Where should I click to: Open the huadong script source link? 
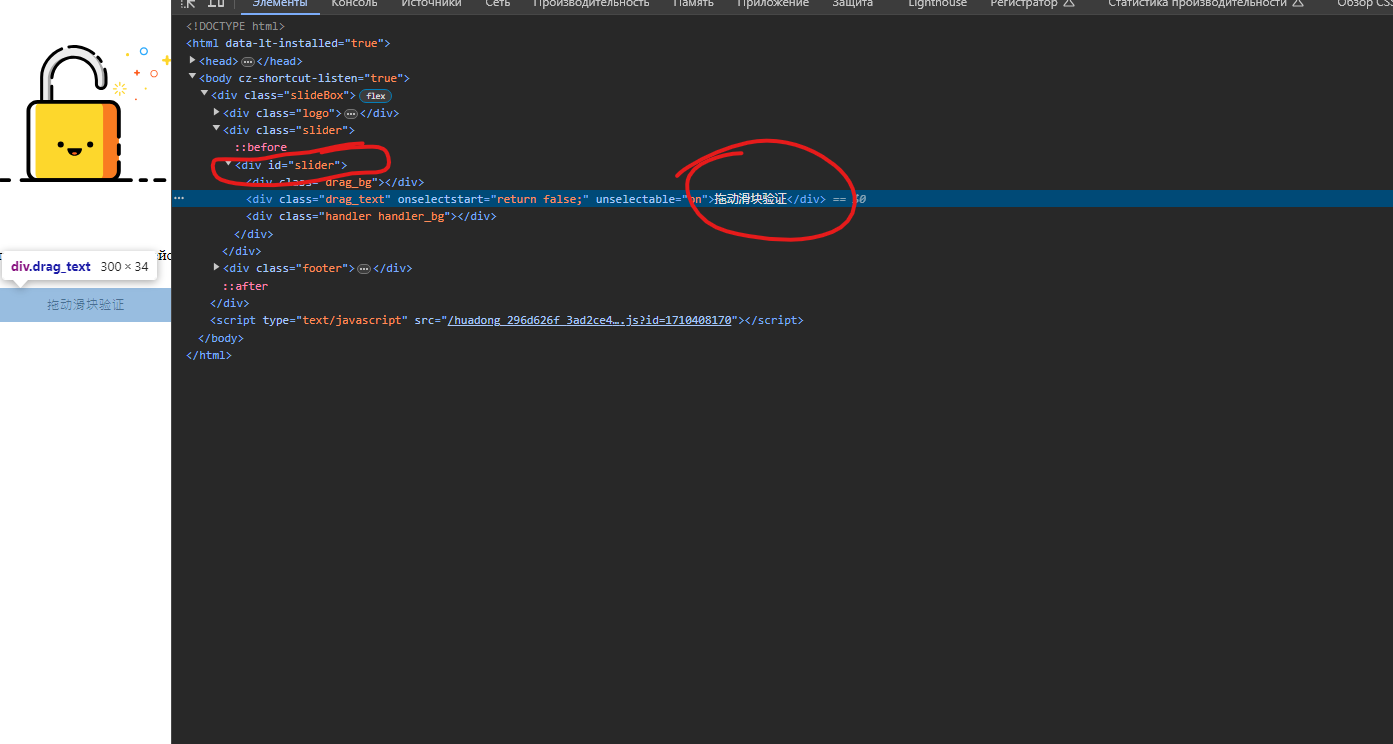[x=589, y=321]
